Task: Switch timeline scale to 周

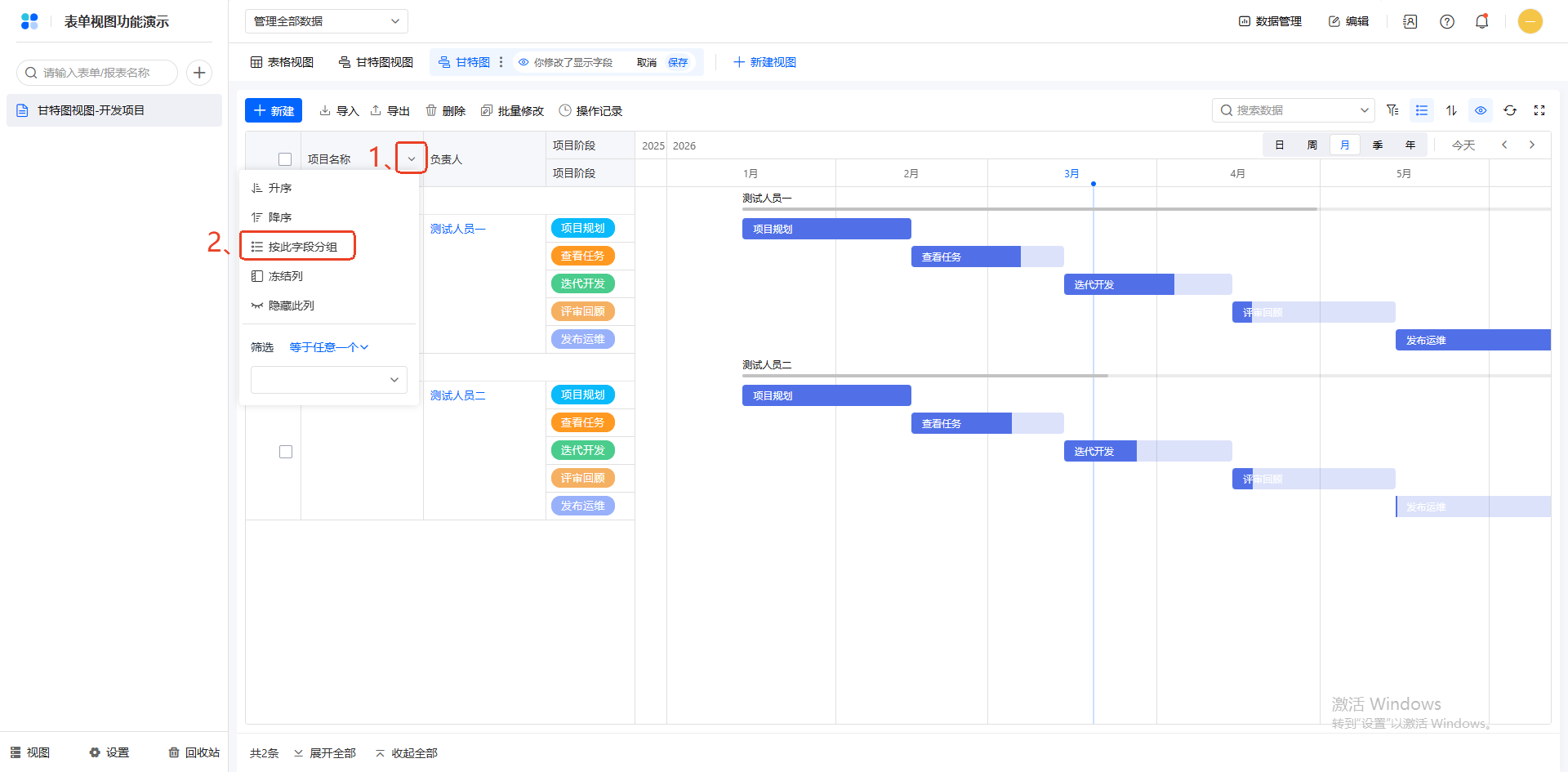Action: [x=1312, y=145]
